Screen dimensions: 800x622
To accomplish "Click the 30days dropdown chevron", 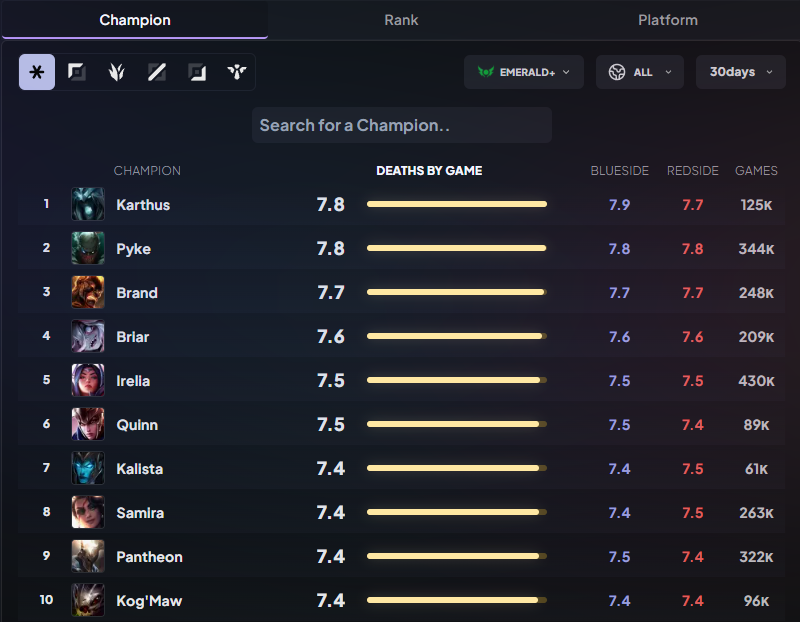I will pyautogui.click(x=769, y=72).
